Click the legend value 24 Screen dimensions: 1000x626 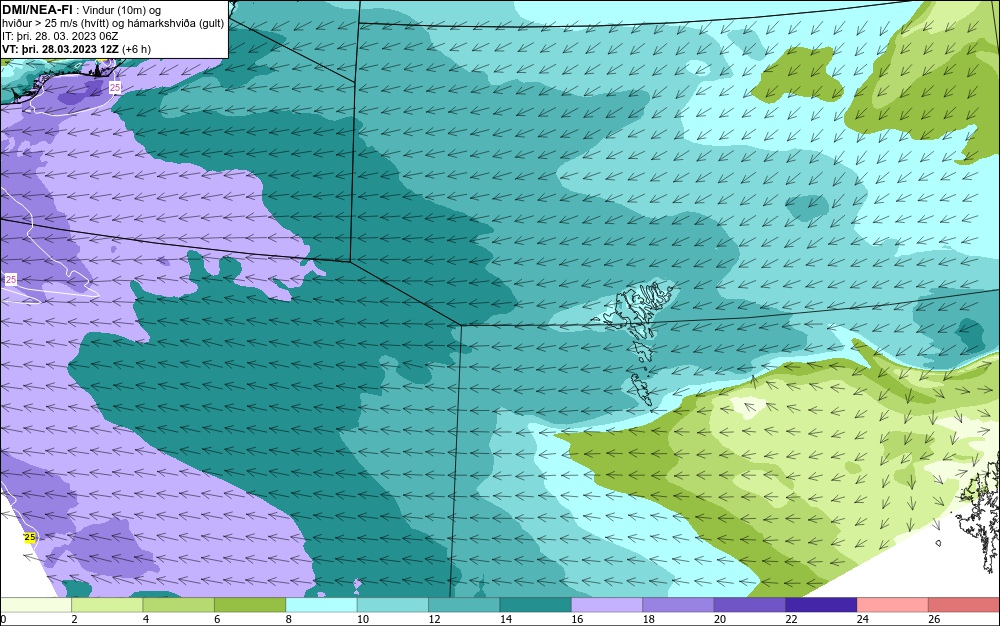[x=862, y=619]
